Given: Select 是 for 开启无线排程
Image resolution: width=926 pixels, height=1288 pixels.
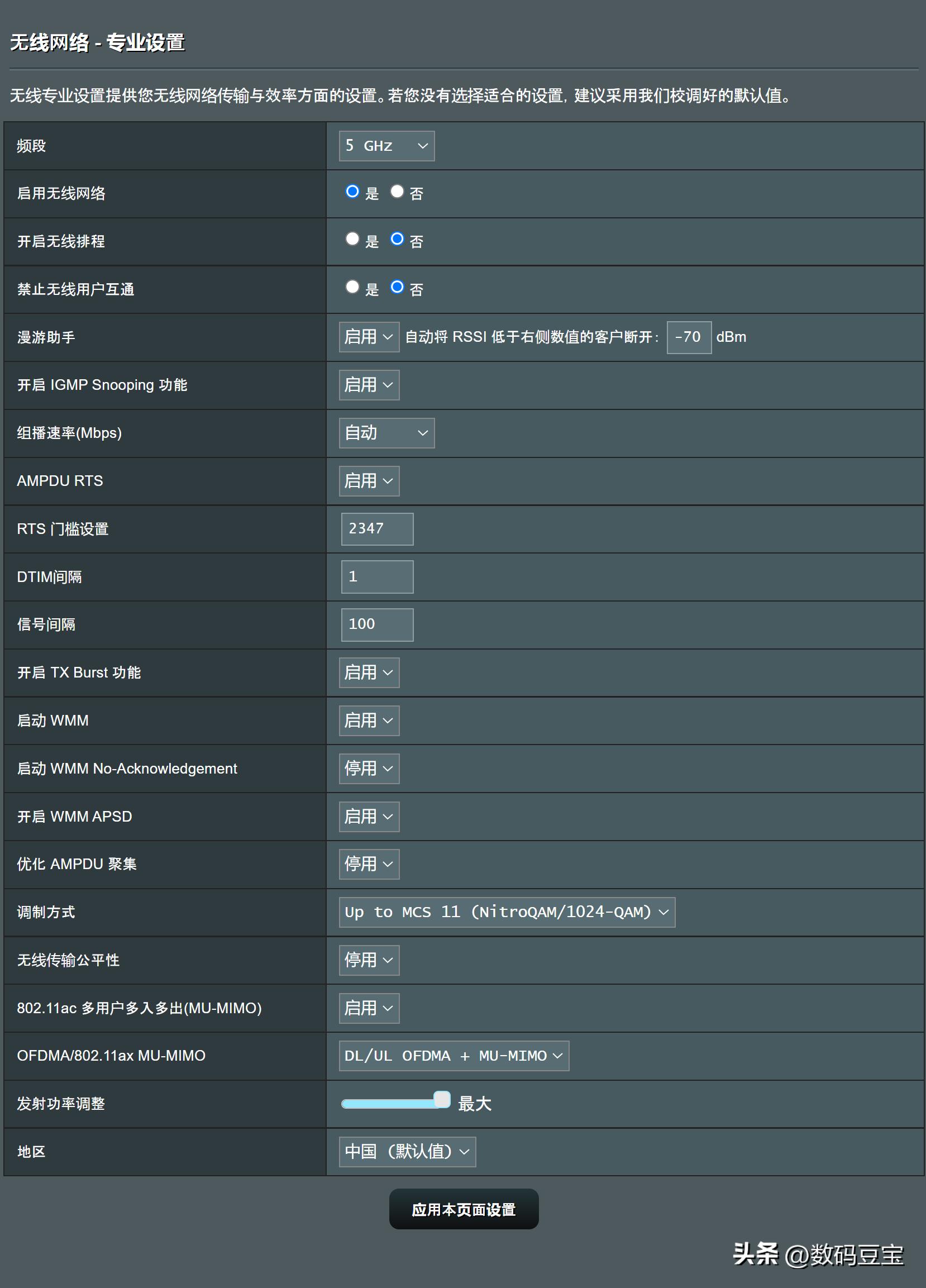Looking at the screenshot, I should [x=352, y=240].
